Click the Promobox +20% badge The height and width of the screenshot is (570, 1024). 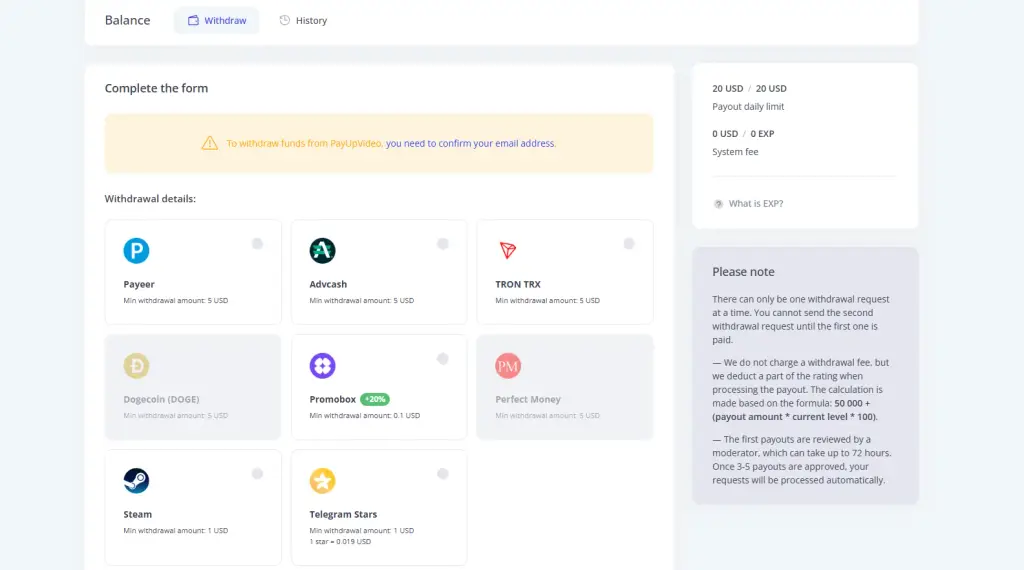click(x=375, y=399)
